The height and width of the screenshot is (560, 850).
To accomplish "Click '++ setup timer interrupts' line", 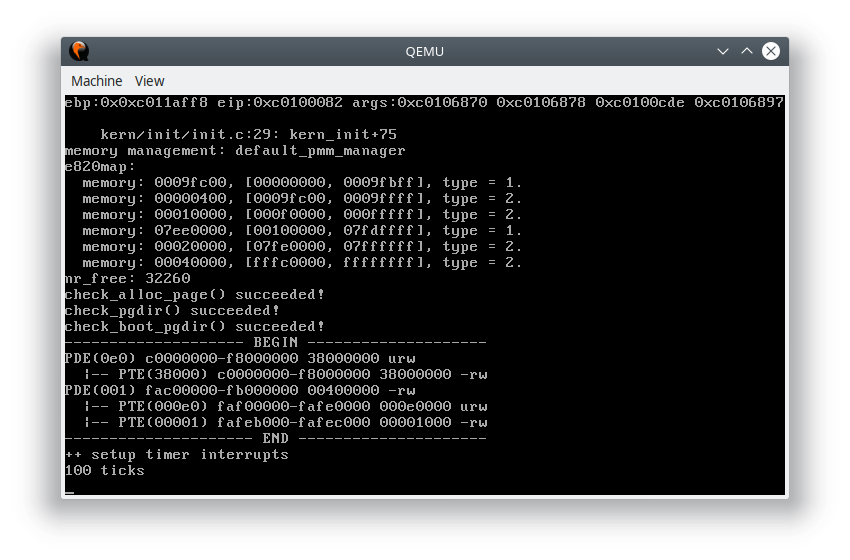I will tap(176, 454).
